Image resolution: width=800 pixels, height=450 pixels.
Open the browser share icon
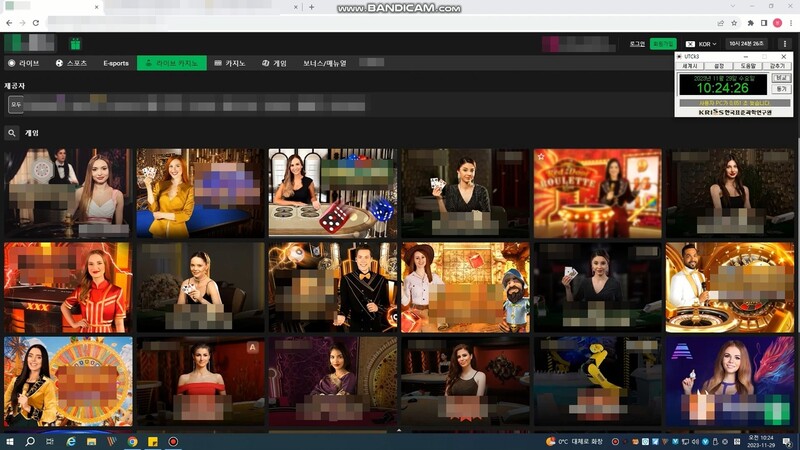click(x=720, y=22)
